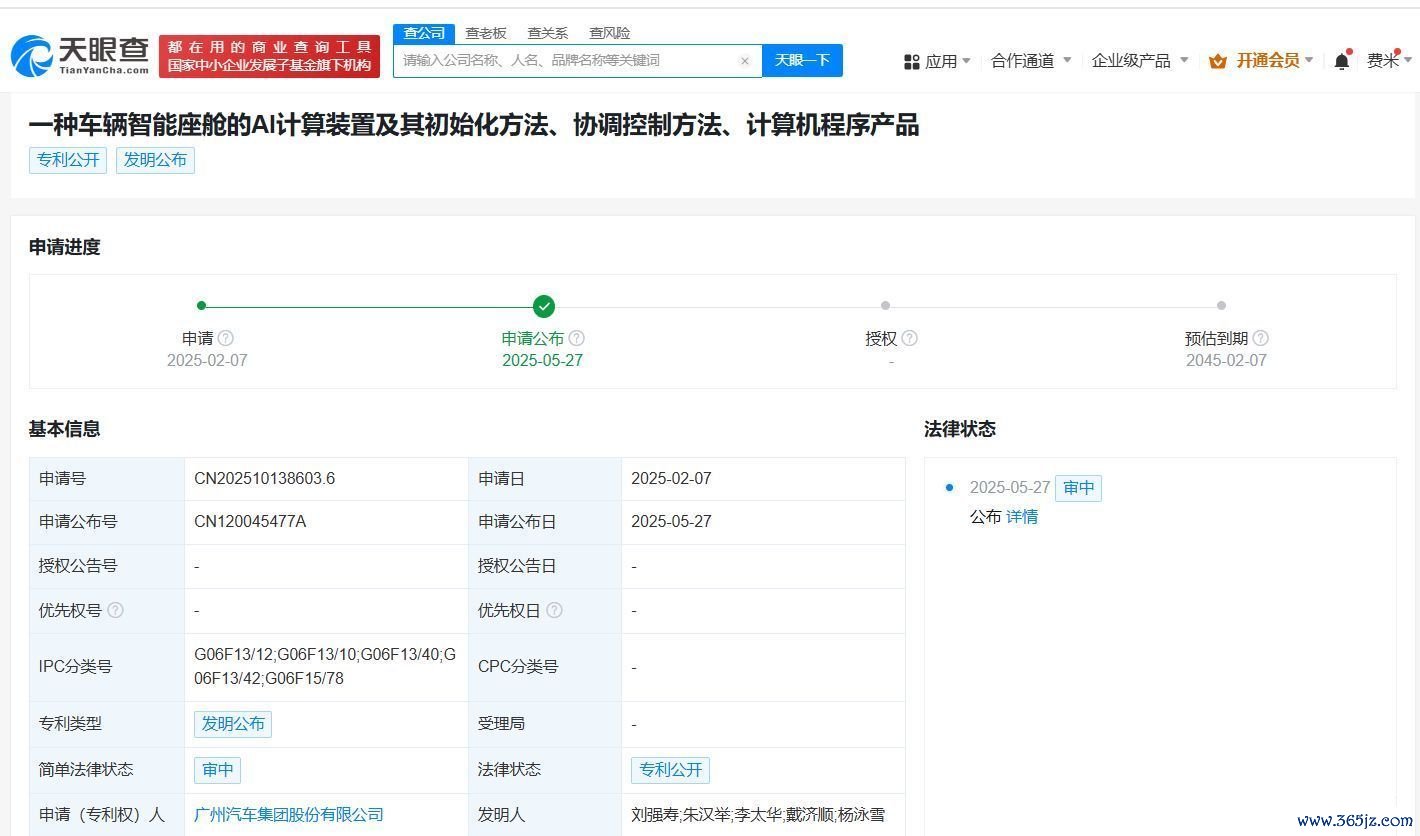Viewport: 1420px width, 836px height.
Task: Click the 2045-02-07 estimated expiry date
Action: (1226, 361)
